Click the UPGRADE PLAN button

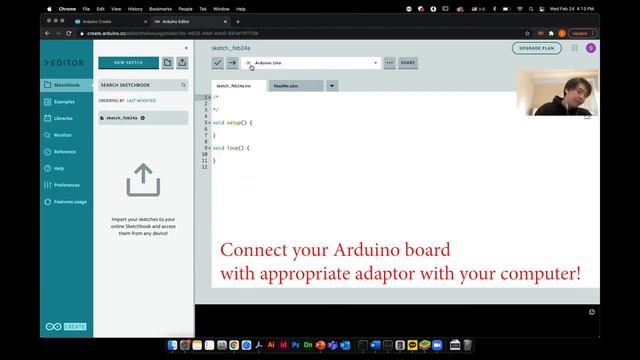pos(537,48)
